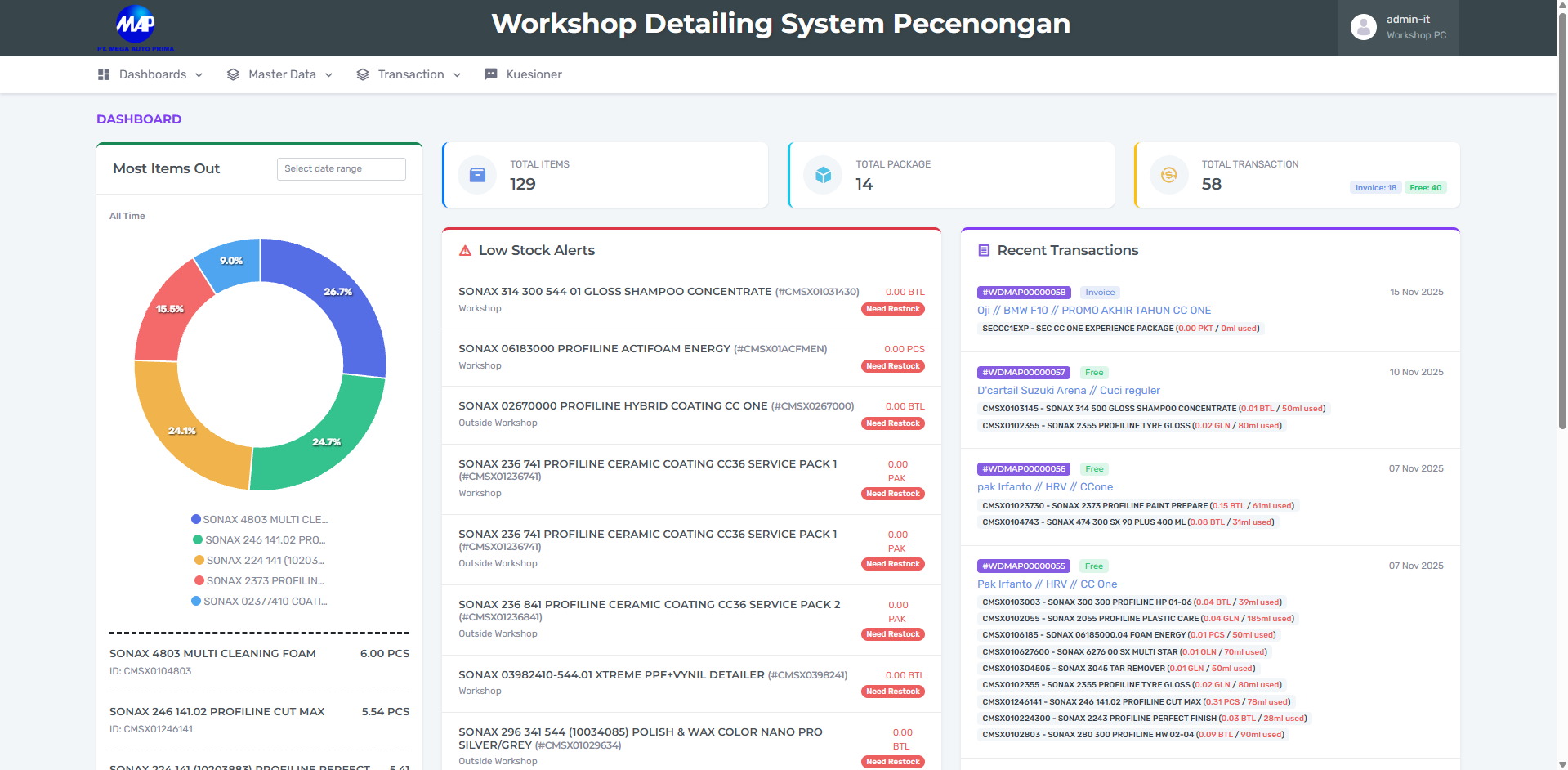Click the Total Package cube icon

click(x=823, y=174)
